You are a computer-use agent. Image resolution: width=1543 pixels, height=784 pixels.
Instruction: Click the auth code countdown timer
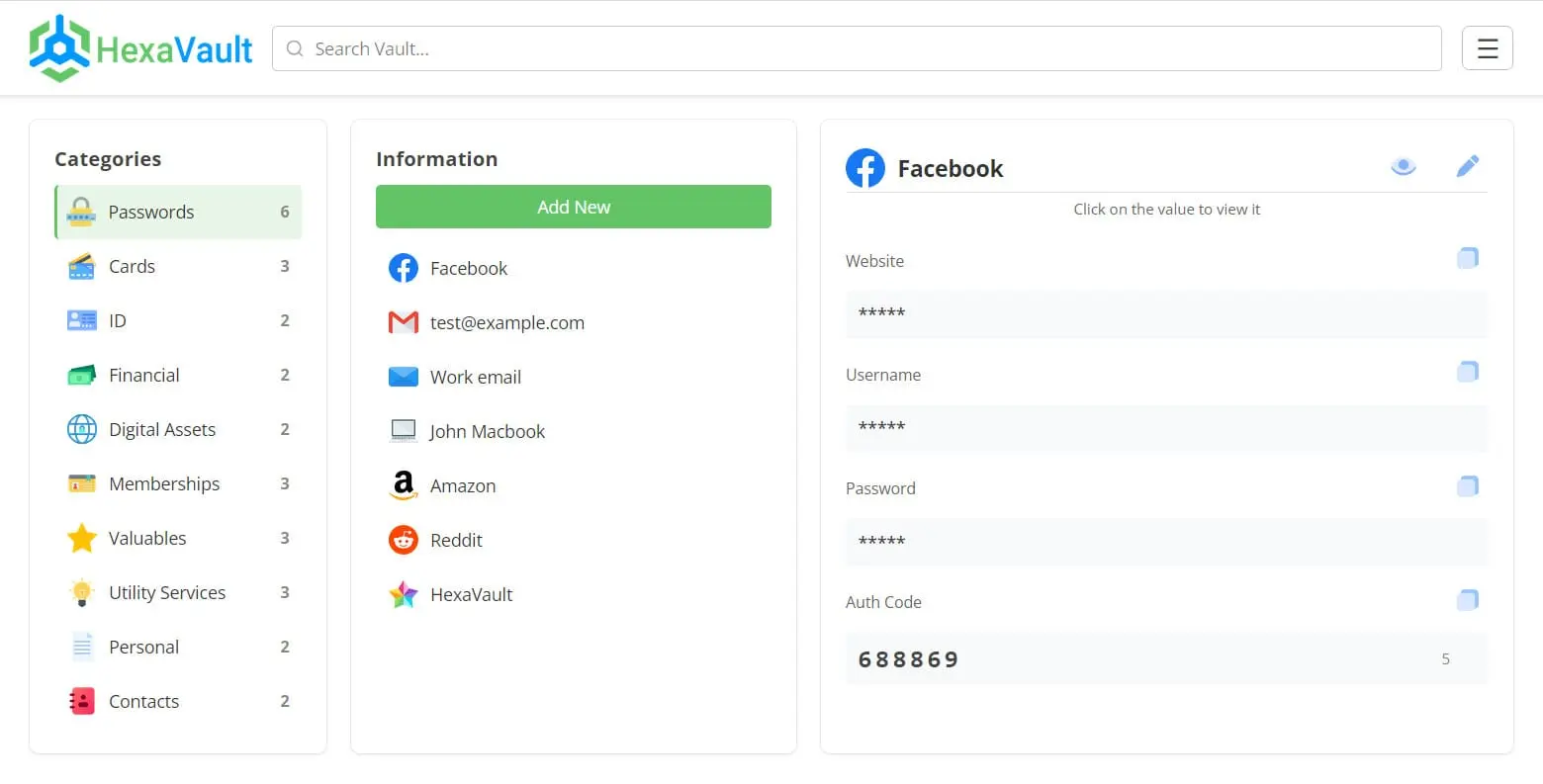tap(1446, 659)
